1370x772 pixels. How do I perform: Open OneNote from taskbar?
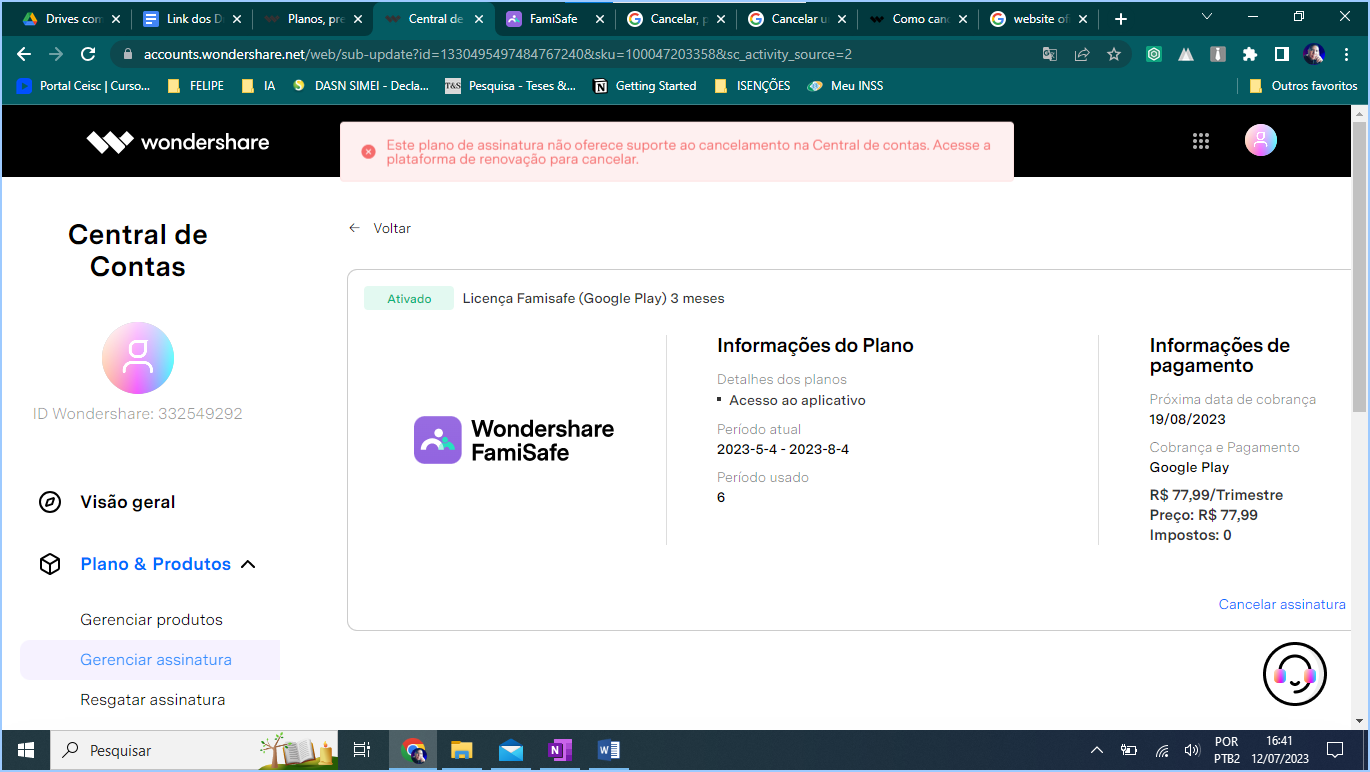pos(559,750)
